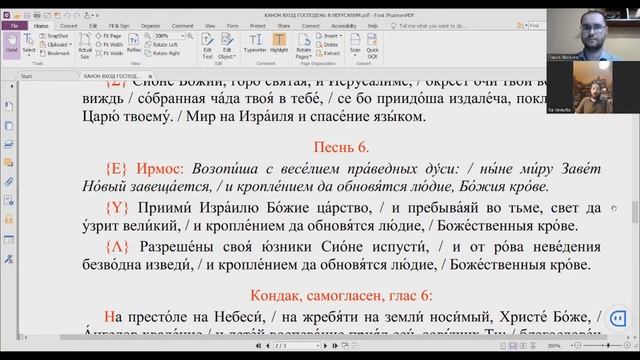Choose Fit Page view
640x360 pixels.
tap(109, 36)
